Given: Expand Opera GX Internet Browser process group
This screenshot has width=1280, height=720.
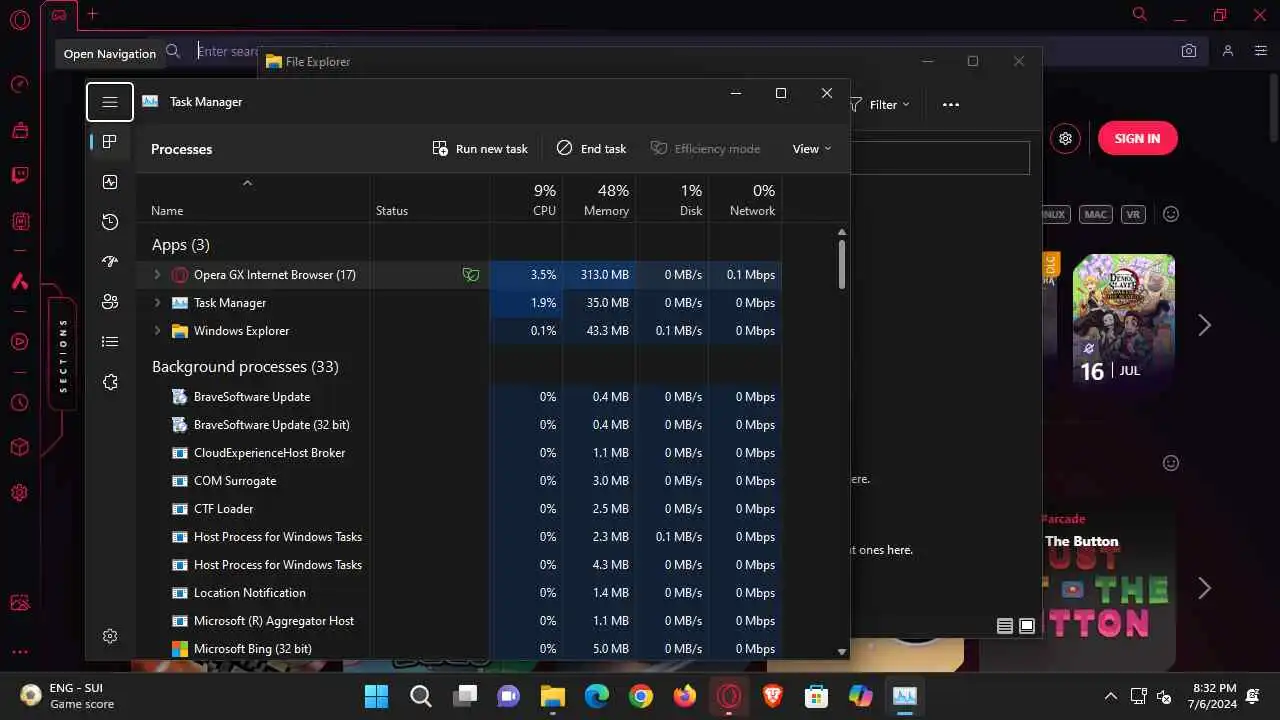Looking at the screenshot, I should coord(157,274).
